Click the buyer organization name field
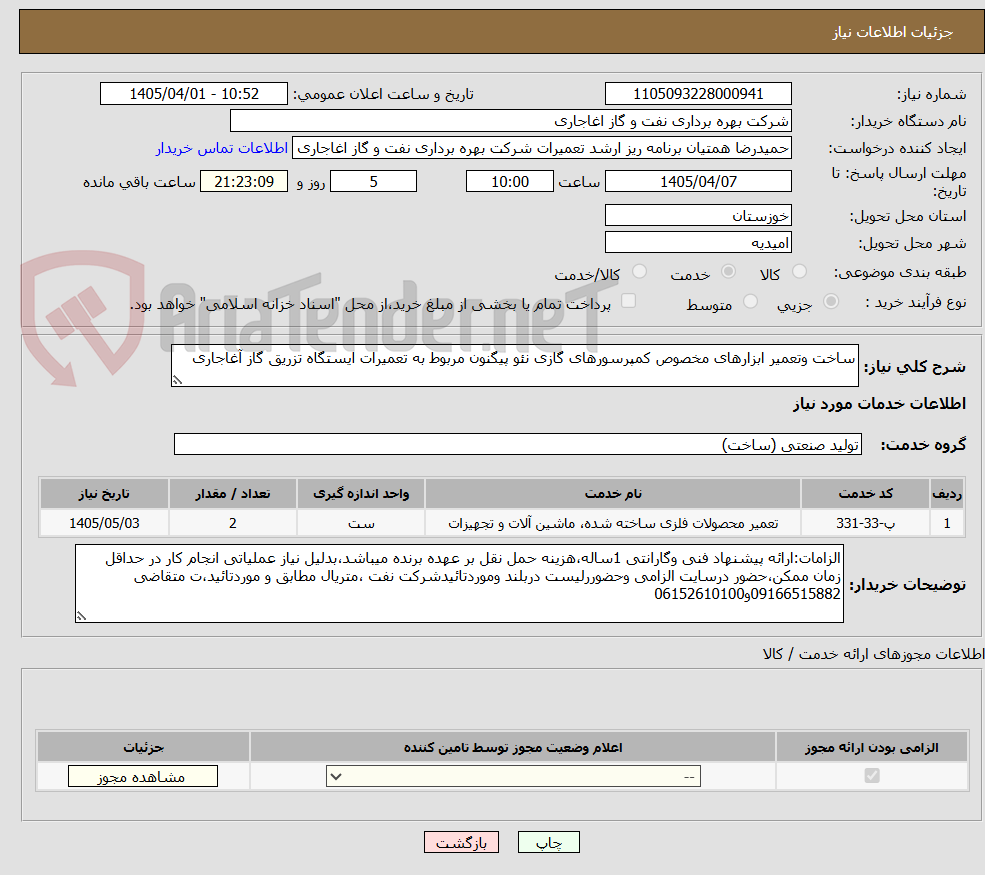The height and width of the screenshot is (875, 985). pyautogui.click(x=511, y=121)
